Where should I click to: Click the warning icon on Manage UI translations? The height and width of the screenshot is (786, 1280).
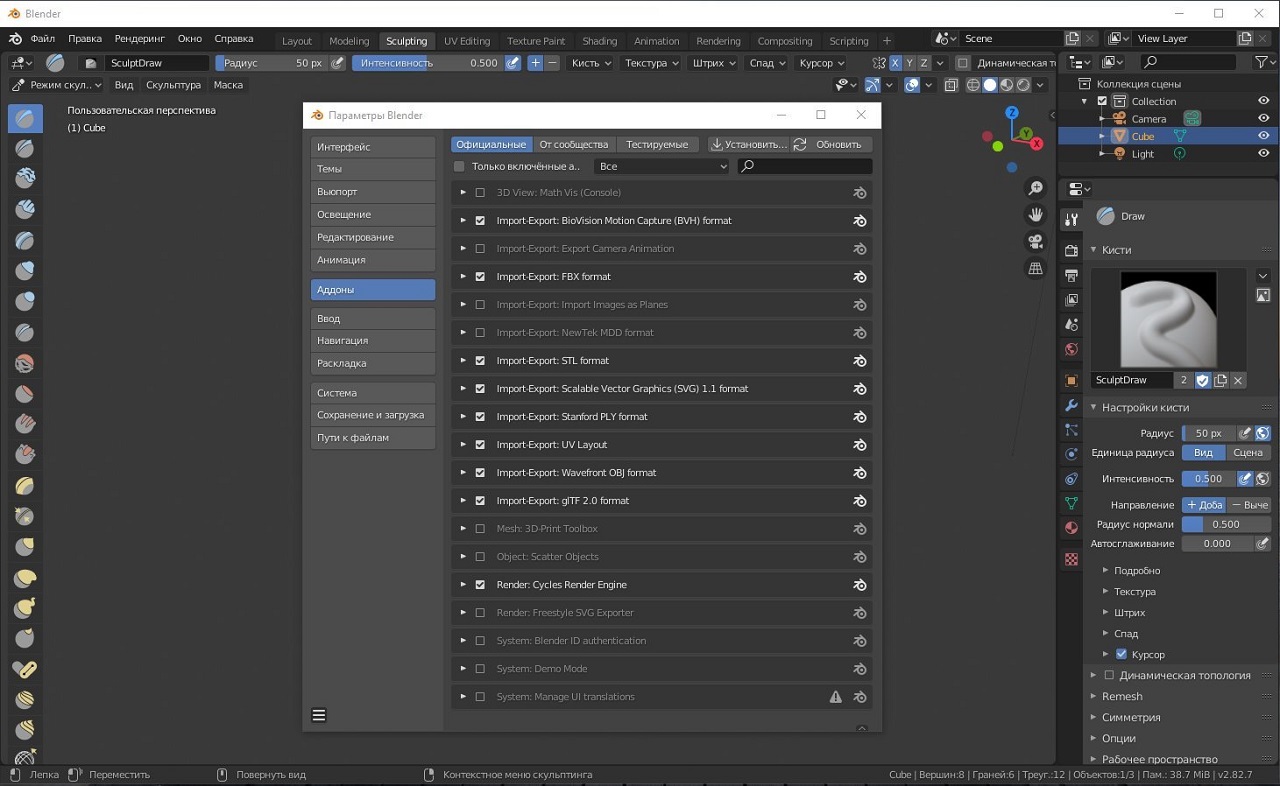(836, 697)
